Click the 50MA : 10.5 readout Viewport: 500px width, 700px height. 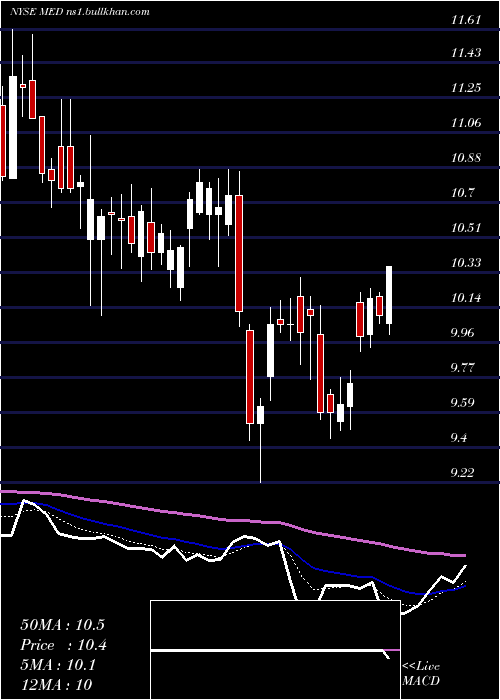pos(62,625)
